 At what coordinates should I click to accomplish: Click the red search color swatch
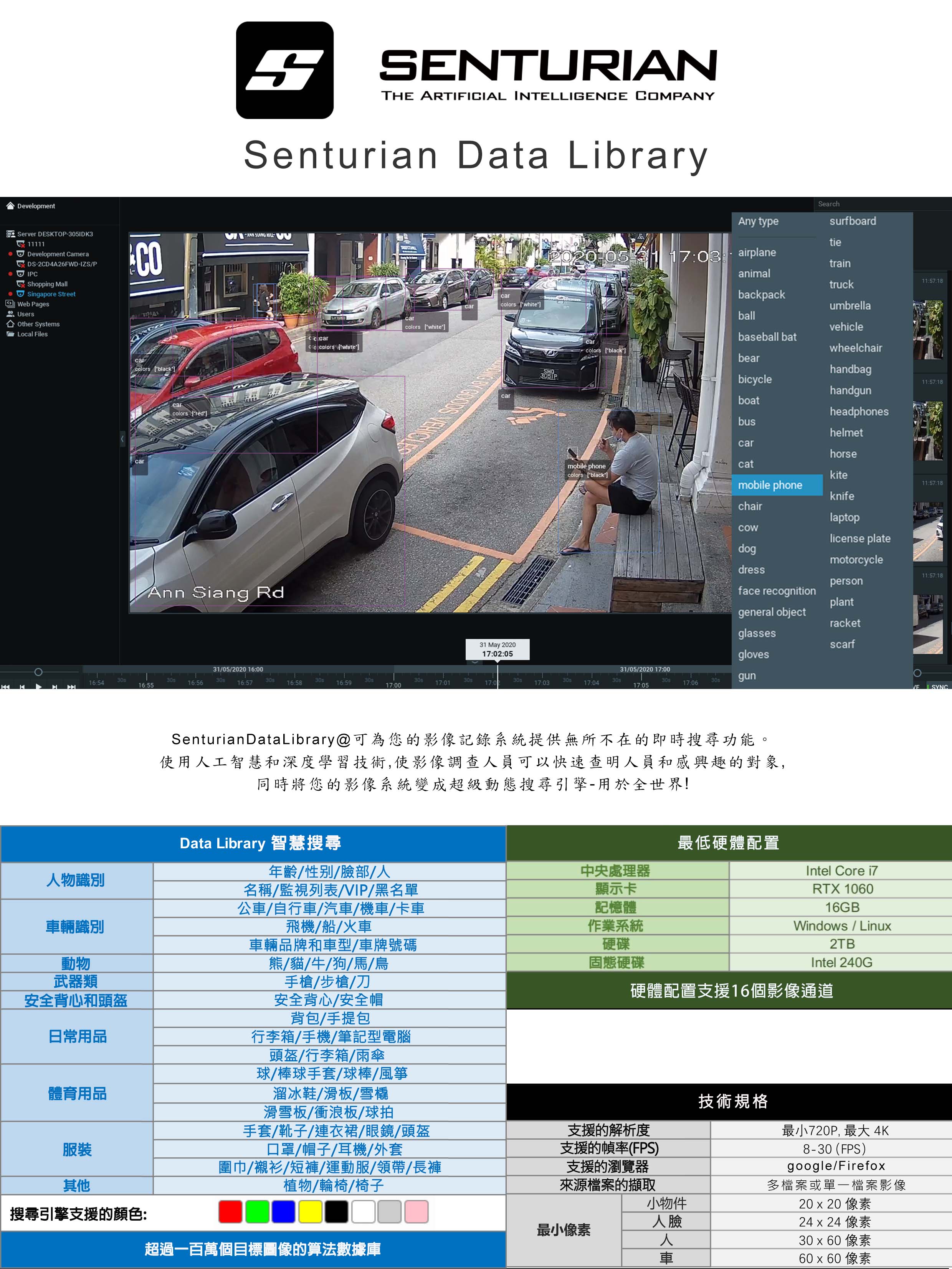coord(230,1212)
